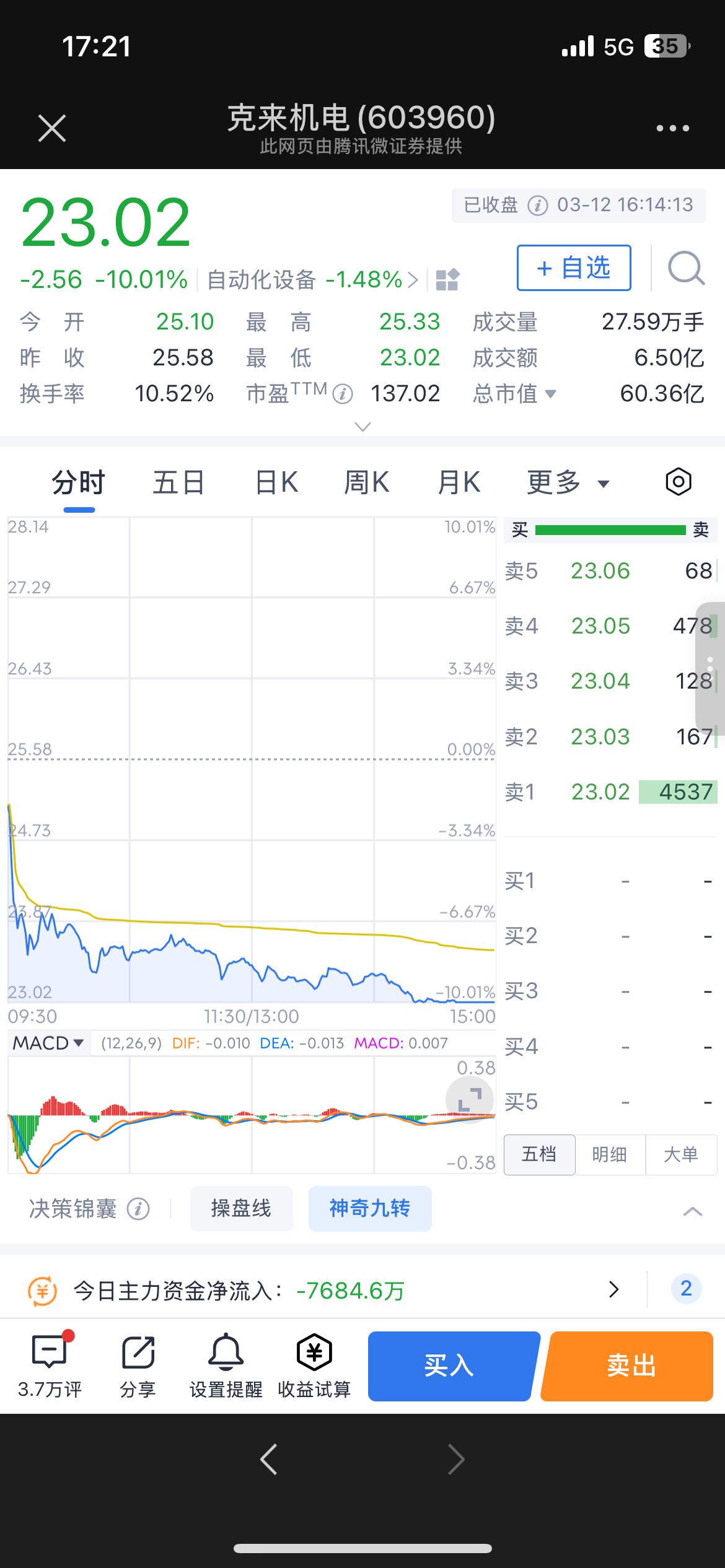The width and height of the screenshot is (725, 1568).
Task: Switch order book to 大单 view
Action: point(681,1154)
